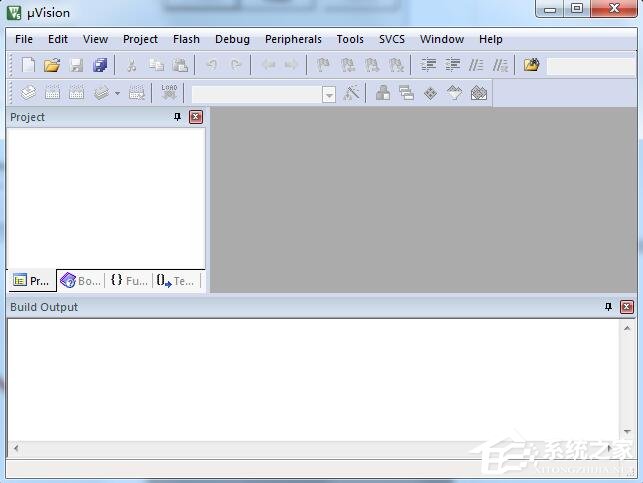Open the batch build dropdown arrow
Image resolution: width=643 pixels, height=483 pixels.
tap(117, 93)
